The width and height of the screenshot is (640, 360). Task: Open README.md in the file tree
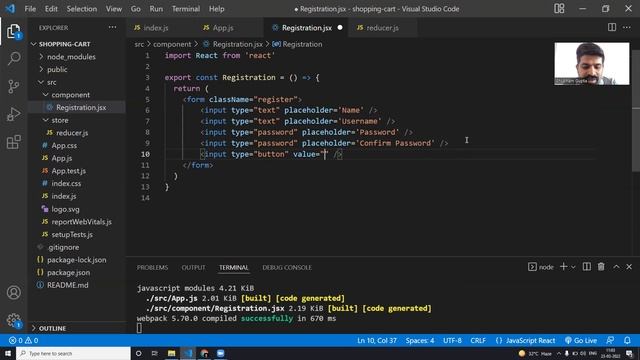(x=67, y=285)
